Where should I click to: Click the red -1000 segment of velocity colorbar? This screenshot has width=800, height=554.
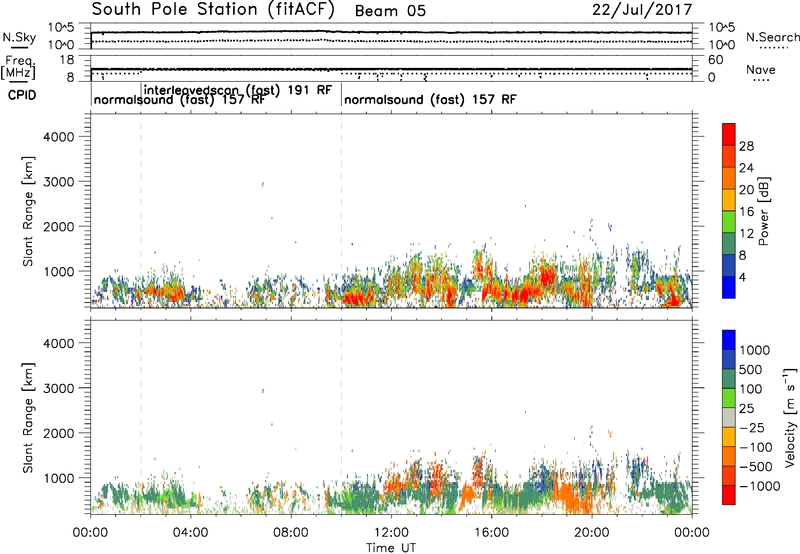pyautogui.click(x=729, y=495)
